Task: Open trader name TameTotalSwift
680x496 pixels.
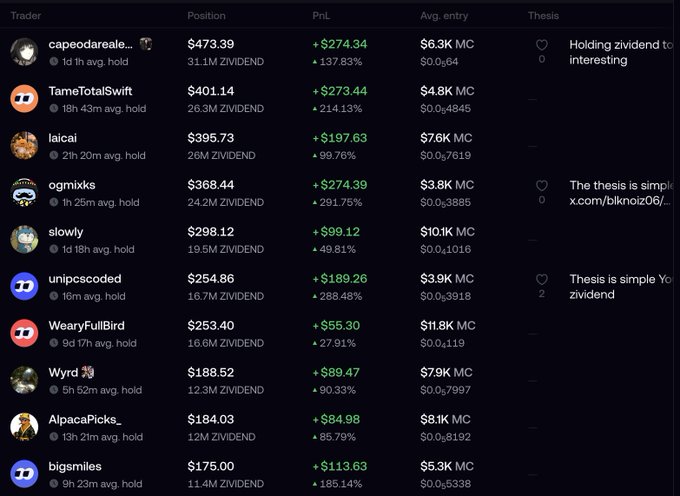Action: point(90,91)
